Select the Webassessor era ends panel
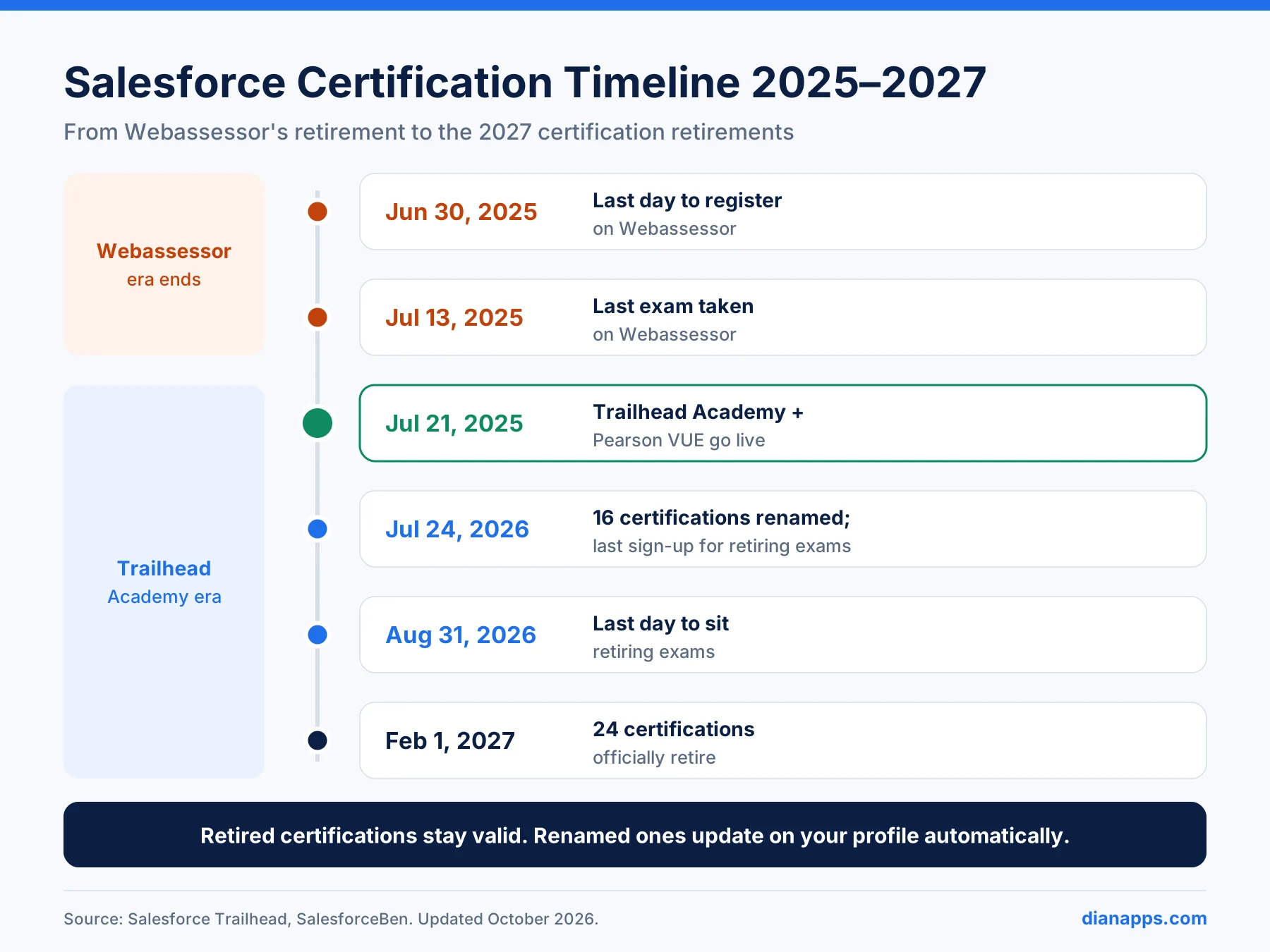 point(164,264)
